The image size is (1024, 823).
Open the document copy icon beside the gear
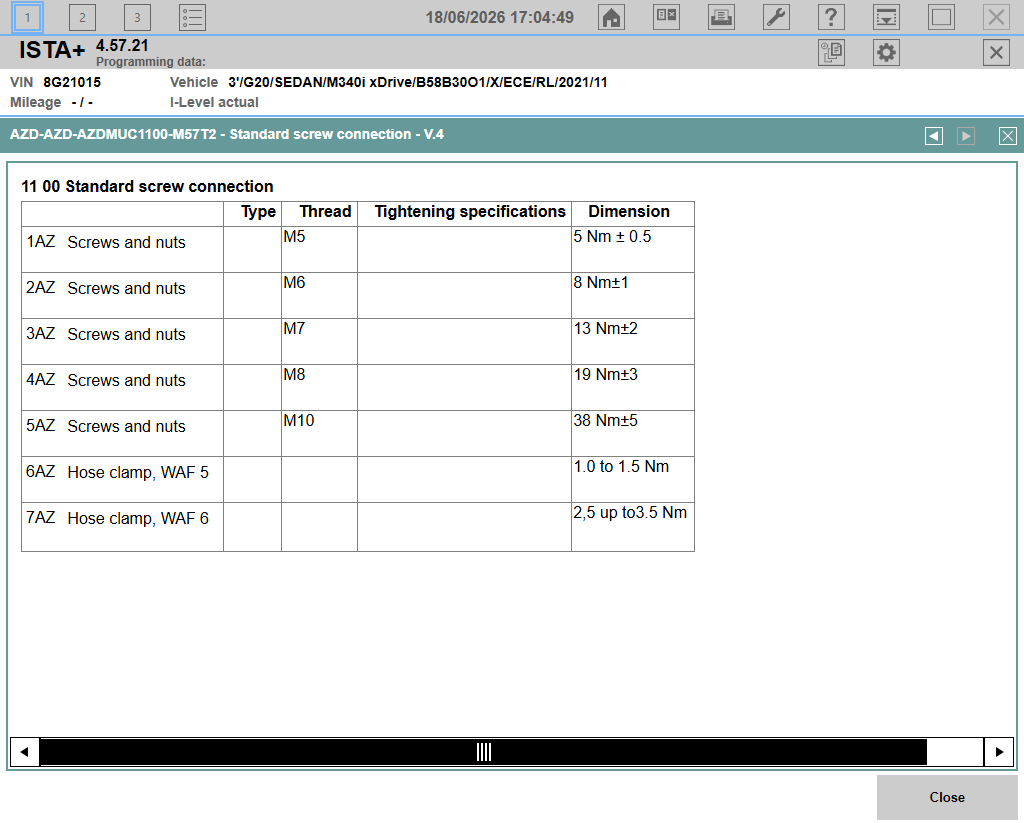(x=831, y=52)
